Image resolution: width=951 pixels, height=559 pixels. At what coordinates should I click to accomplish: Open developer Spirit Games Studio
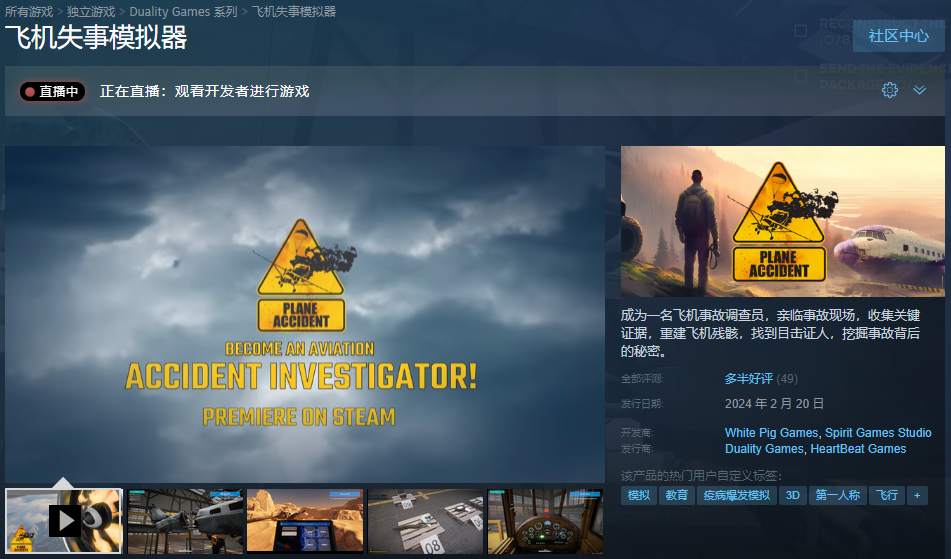pos(878,433)
